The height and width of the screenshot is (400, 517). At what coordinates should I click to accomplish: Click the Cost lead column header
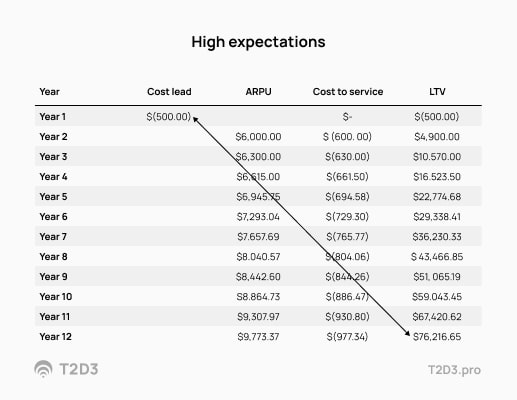coord(169,92)
